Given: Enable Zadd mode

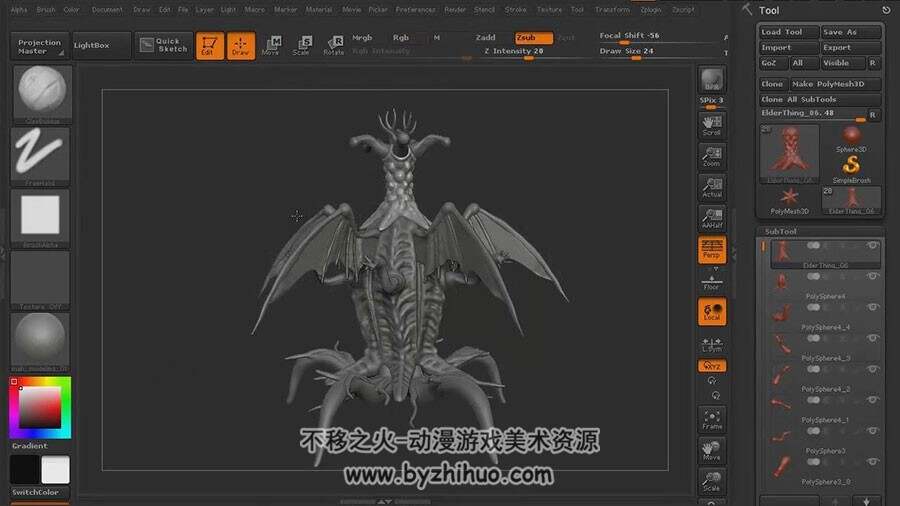Looking at the screenshot, I should [x=486, y=37].
